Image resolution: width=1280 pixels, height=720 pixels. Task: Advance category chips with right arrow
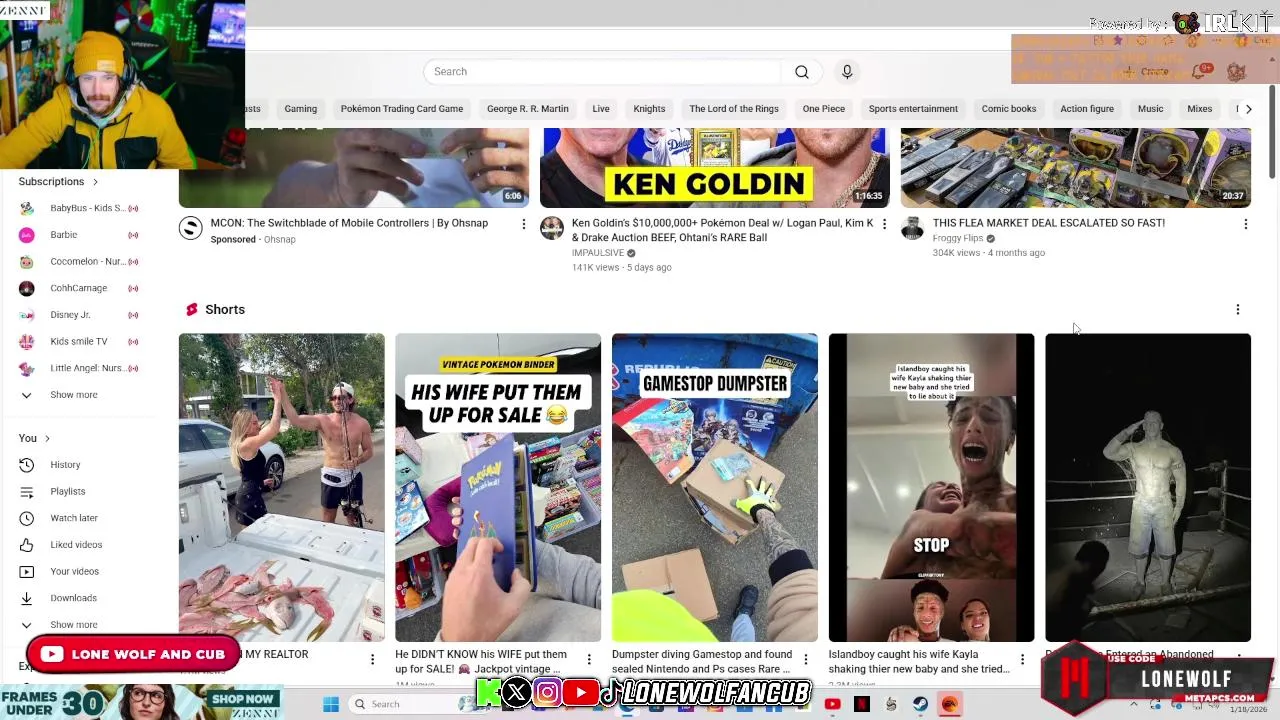coord(1248,109)
